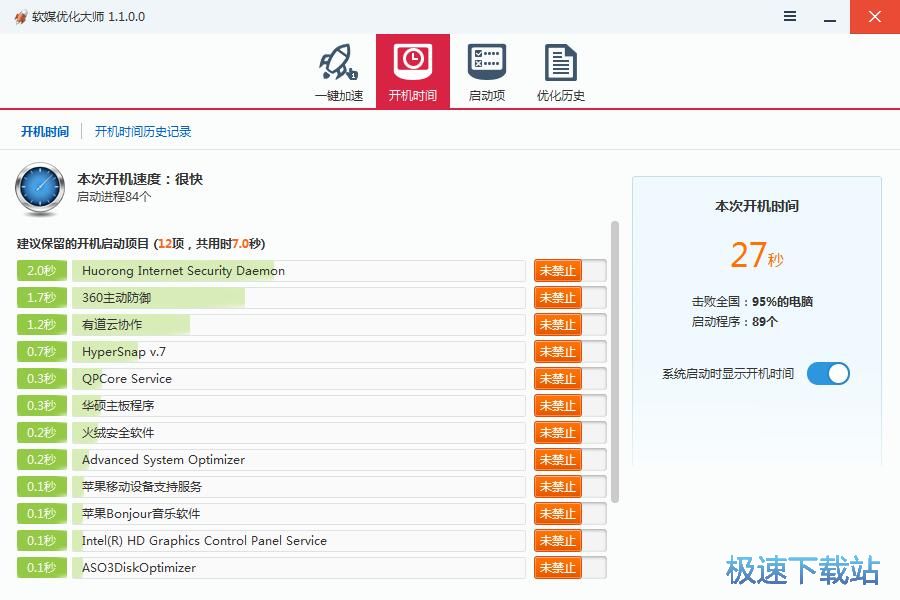The width and height of the screenshot is (900, 600).
Task: Toggle 未禁止 for Advanced System Optimizer
Action: (x=570, y=459)
